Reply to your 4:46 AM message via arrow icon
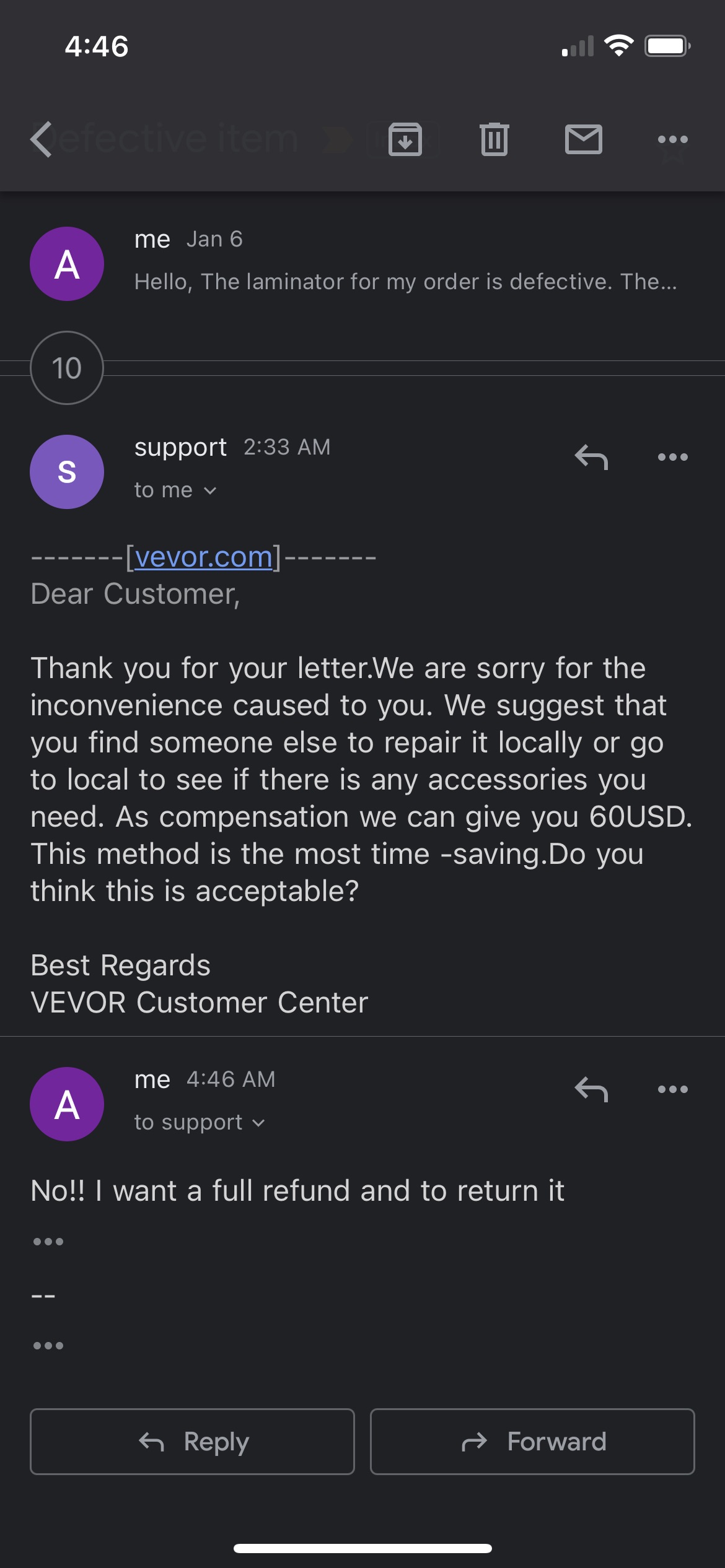Viewport: 725px width, 1568px height. click(592, 1089)
